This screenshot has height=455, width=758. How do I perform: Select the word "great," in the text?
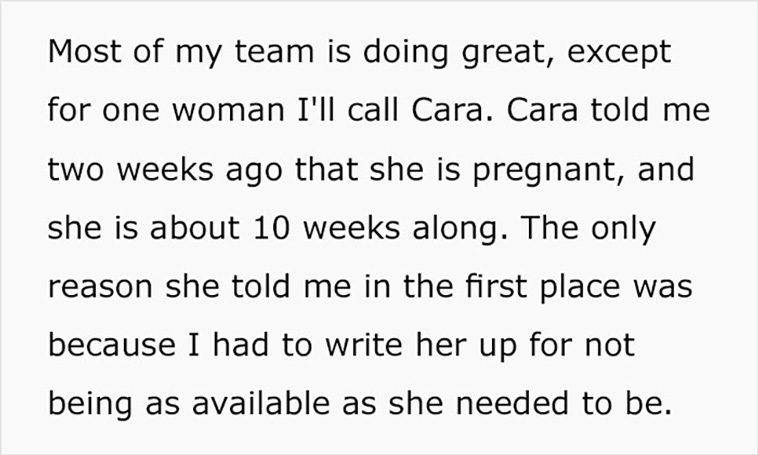(x=508, y=53)
